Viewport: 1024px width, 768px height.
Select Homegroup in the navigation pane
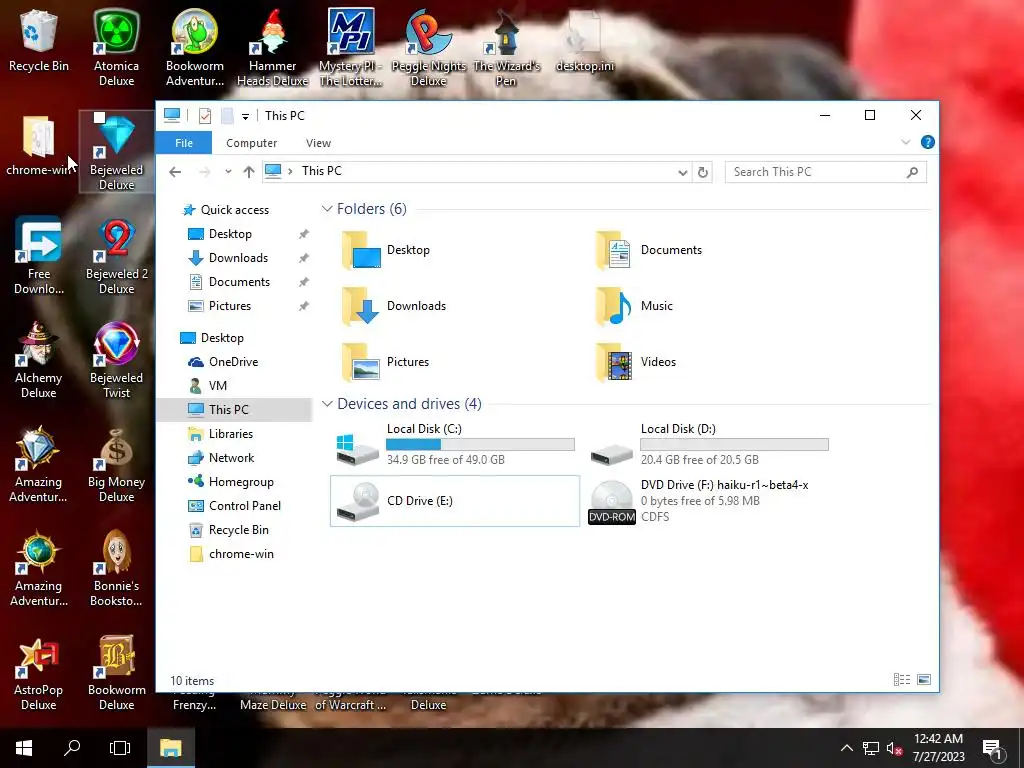241,482
